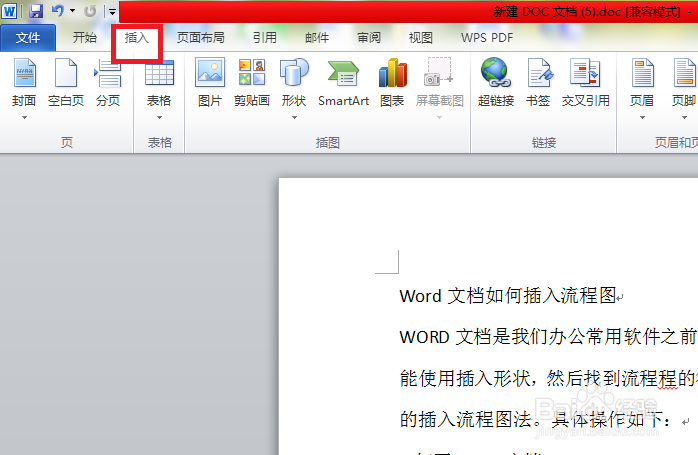Switch to the 页面布局 tab
Screen dimensions: 698x455
click(200, 38)
